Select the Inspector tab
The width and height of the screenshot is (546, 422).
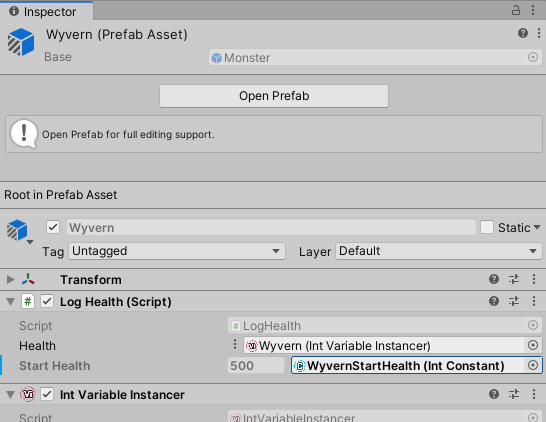(x=46, y=11)
